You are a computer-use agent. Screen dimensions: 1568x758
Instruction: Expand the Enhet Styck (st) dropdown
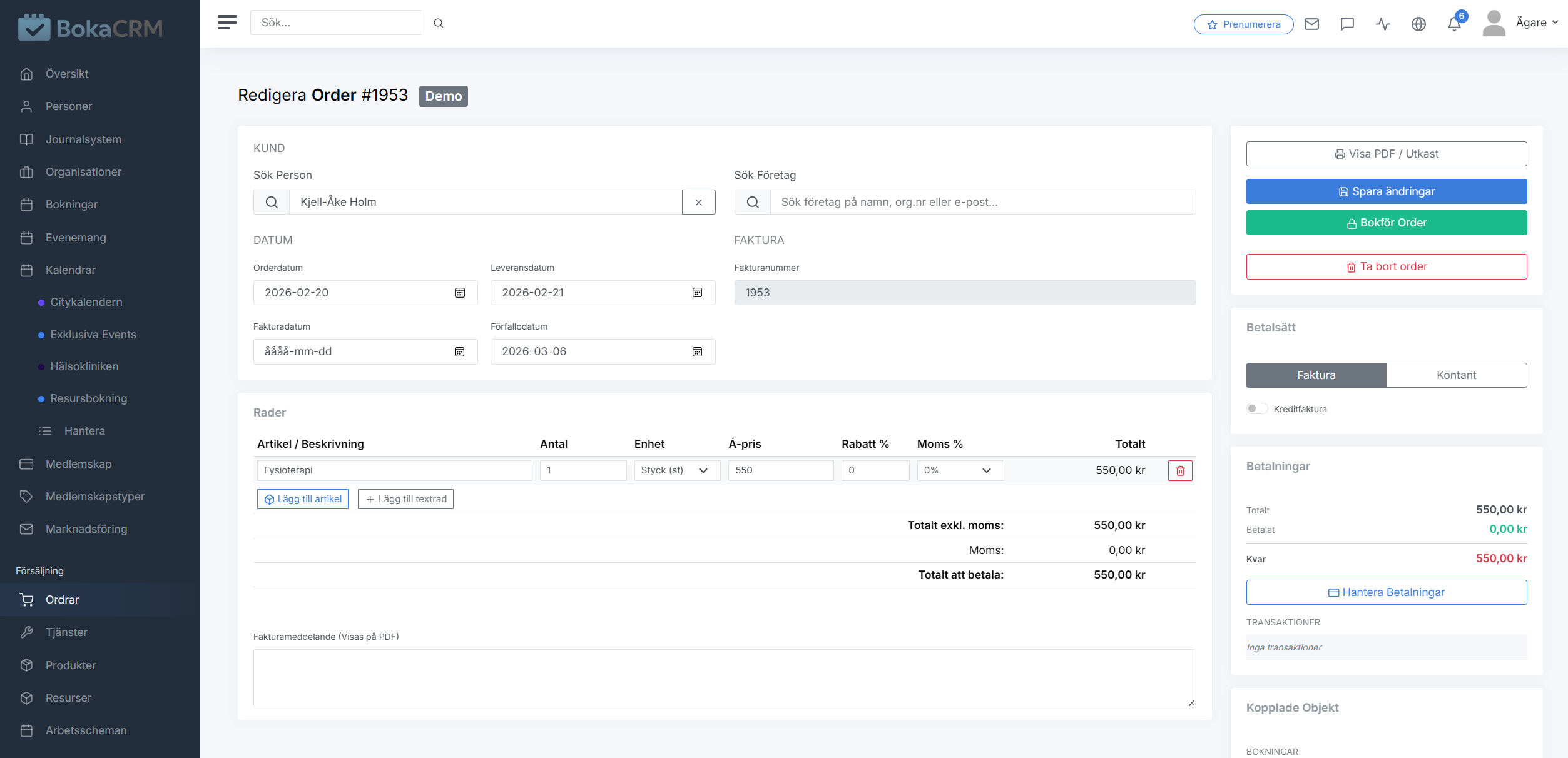click(x=676, y=470)
